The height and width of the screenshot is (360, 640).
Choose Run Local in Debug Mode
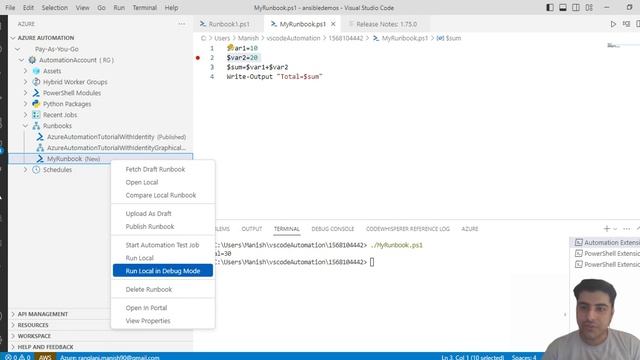pyautogui.click(x=162, y=271)
